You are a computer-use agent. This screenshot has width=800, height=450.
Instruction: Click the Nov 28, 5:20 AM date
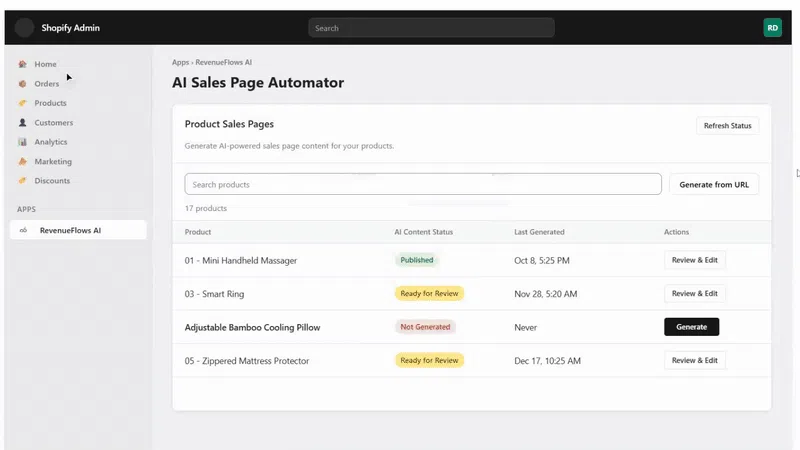pos(546,294)
